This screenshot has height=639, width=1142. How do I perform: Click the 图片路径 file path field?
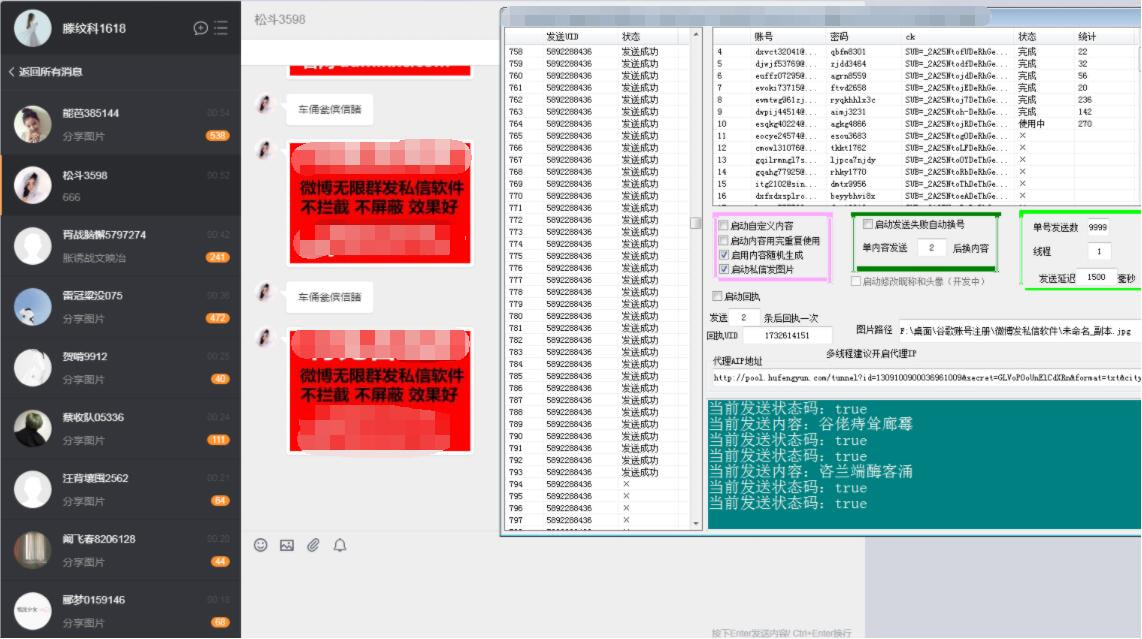point(1018,331)
